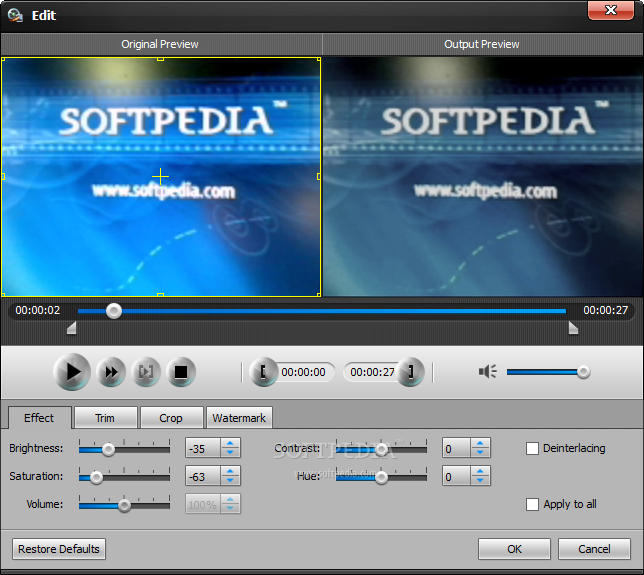
Task: Decrease Brightness with the down arrow
Action: coord(230,452)
